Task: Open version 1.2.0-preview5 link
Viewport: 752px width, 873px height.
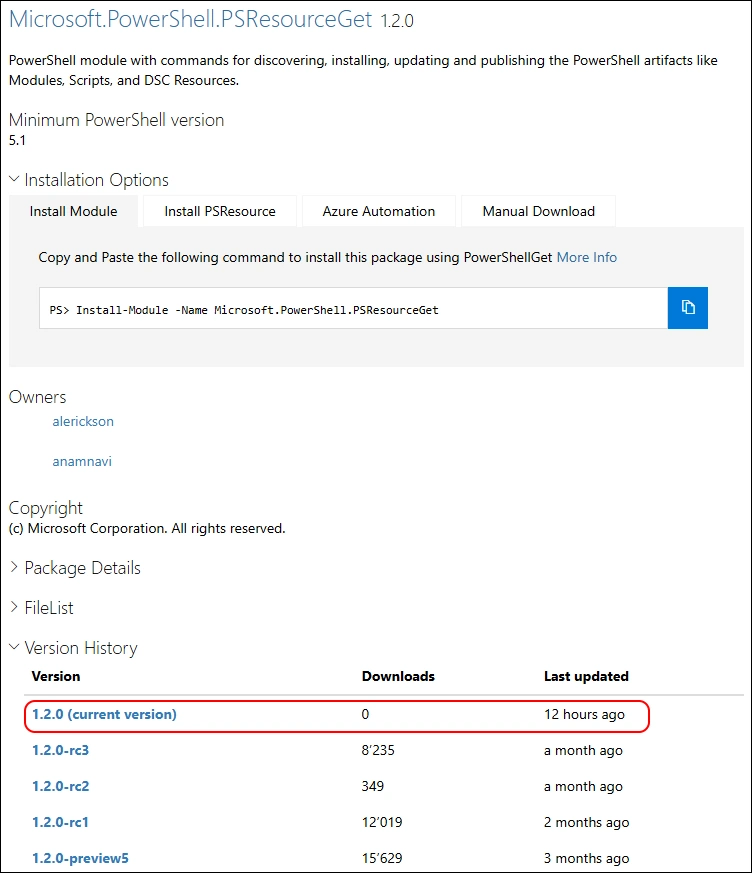Action: pos(81,858)
